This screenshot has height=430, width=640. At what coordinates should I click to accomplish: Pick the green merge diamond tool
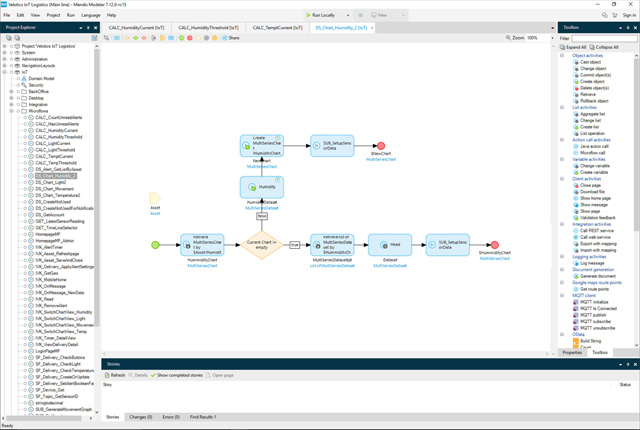tap(135, 38)
